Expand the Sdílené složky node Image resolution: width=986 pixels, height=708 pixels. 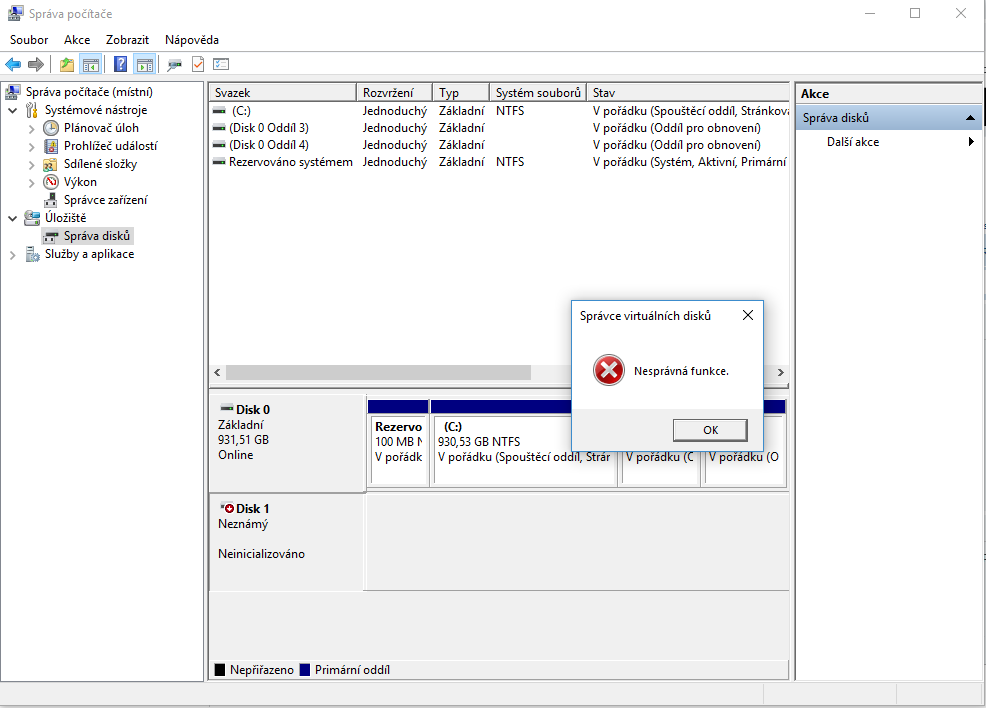point(31,165)
